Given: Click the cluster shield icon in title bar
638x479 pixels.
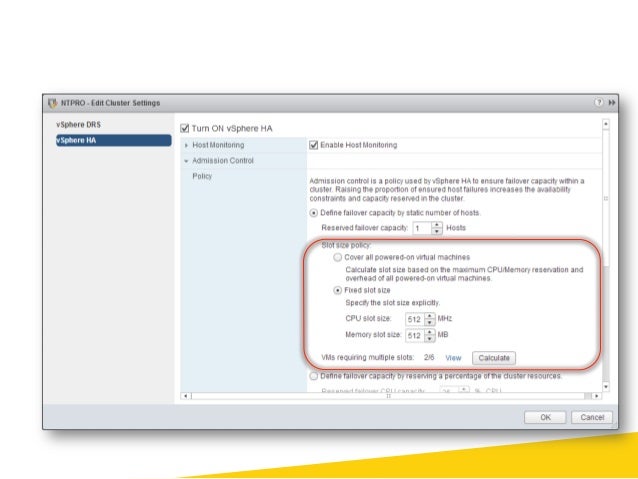Looking at the screenshot, I should [x=52, y=103].
